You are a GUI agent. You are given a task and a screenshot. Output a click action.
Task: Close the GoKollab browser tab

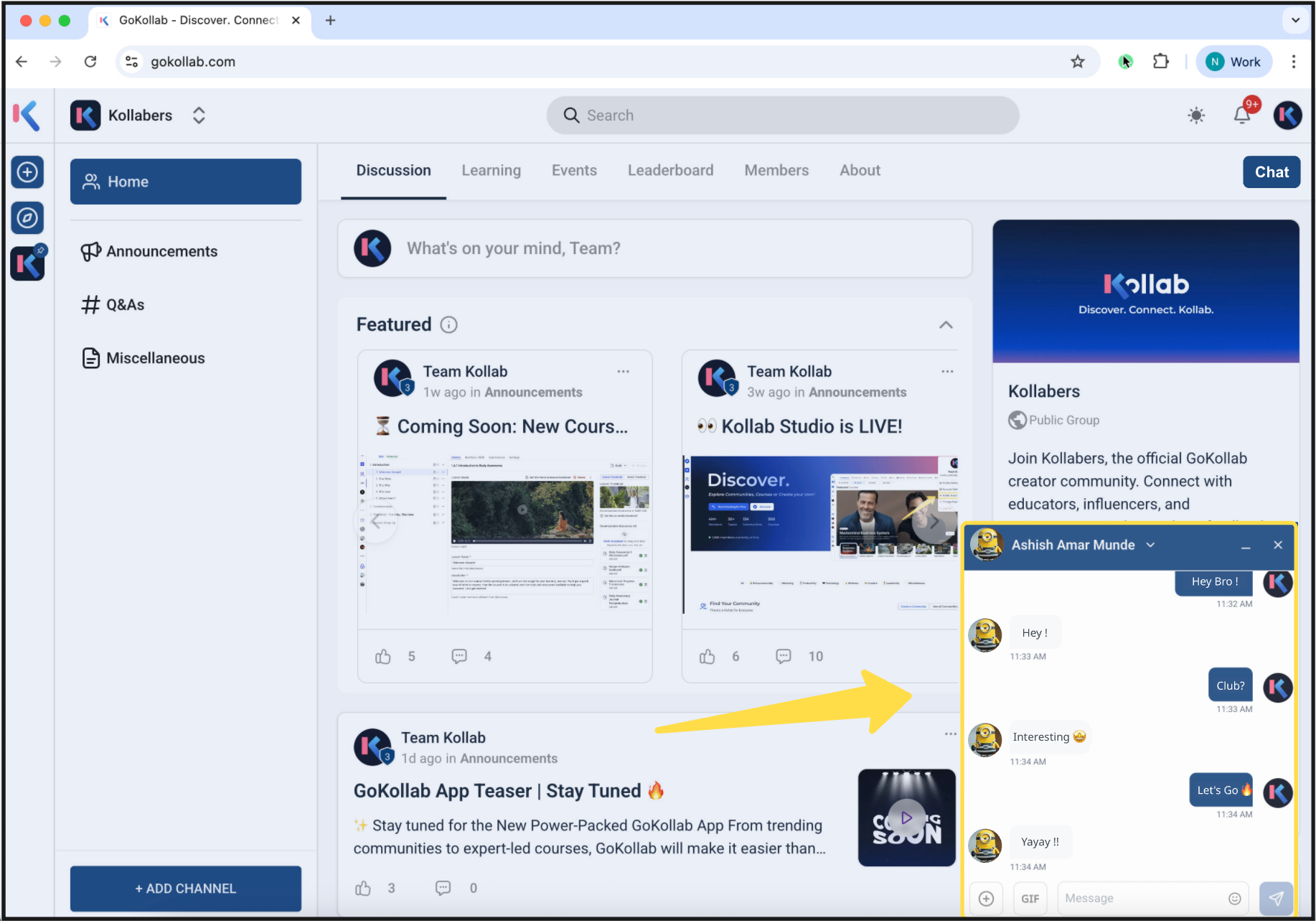click(296, 20)
